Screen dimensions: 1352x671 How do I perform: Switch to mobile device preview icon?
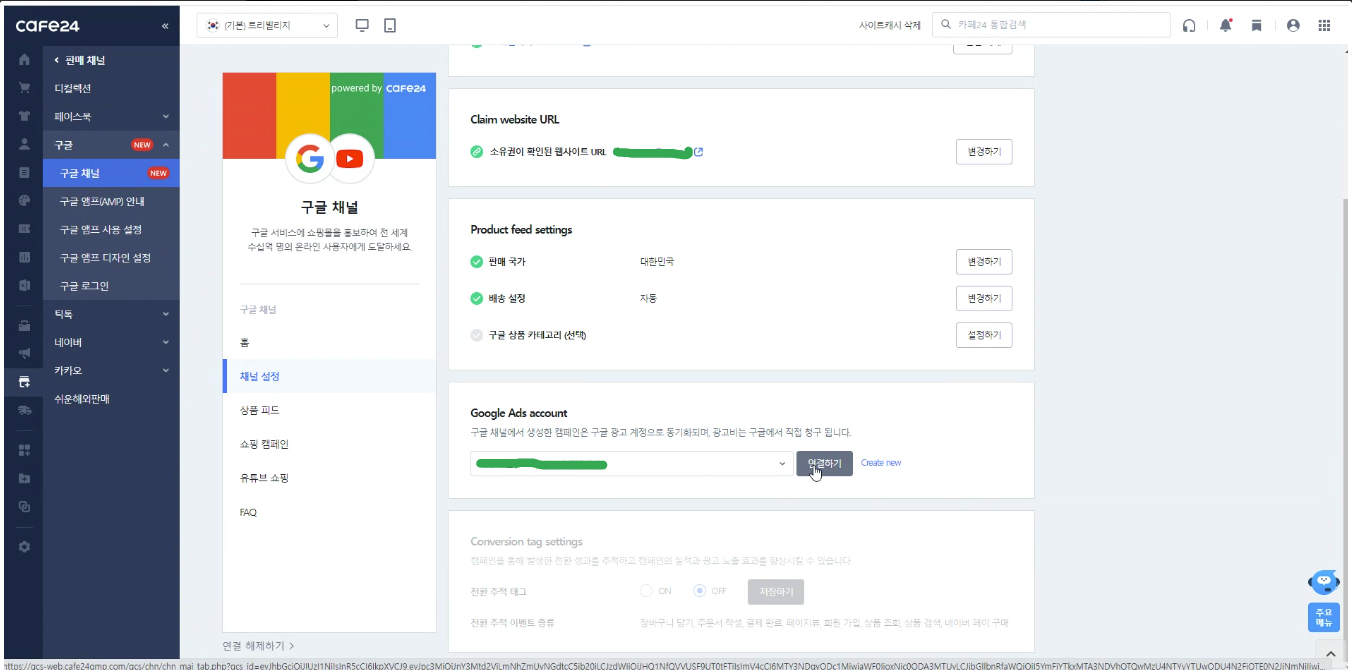point(390,25)
